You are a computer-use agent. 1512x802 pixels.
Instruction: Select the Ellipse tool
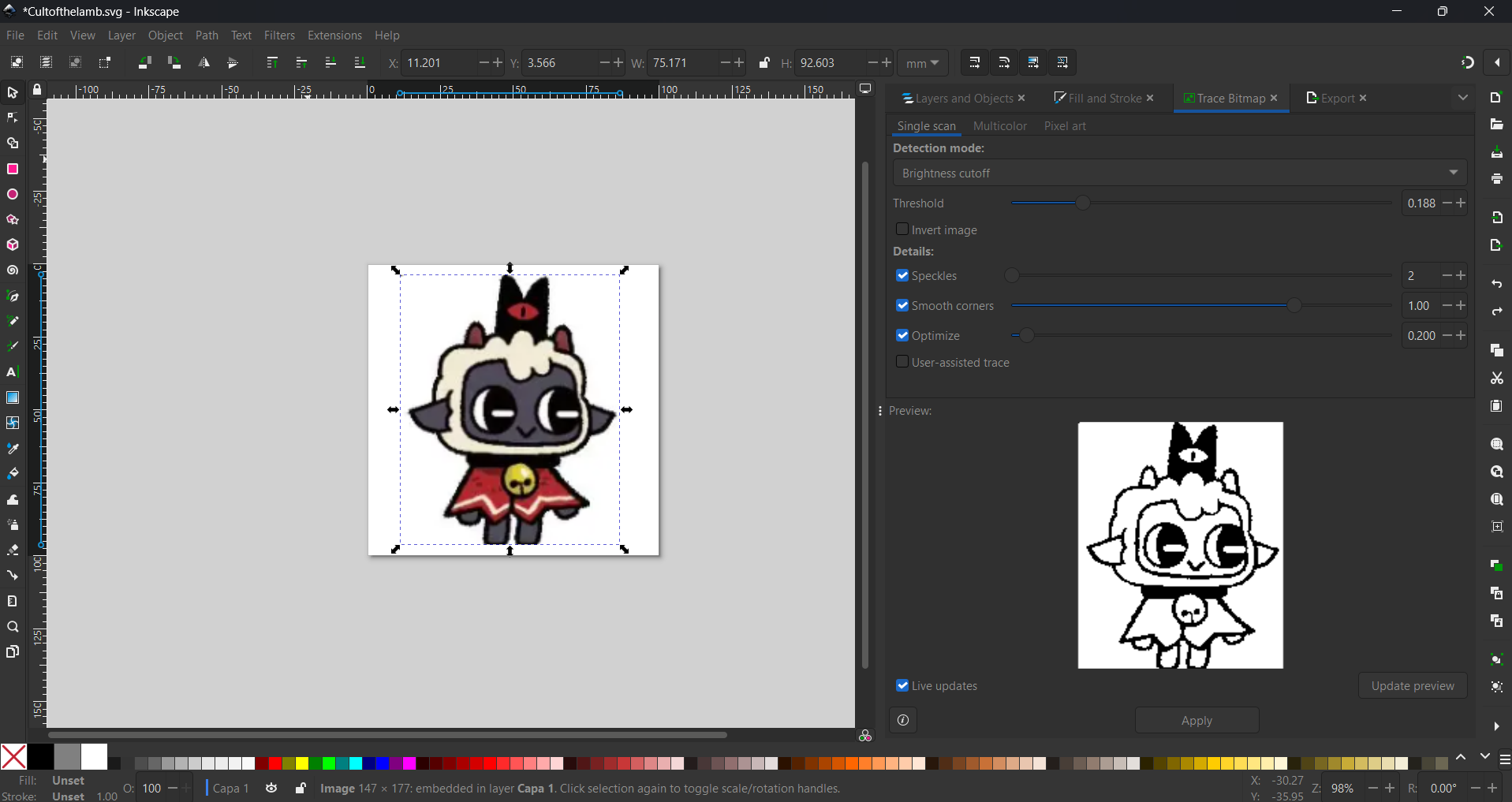pyautogui.click(x=13, y=194)
